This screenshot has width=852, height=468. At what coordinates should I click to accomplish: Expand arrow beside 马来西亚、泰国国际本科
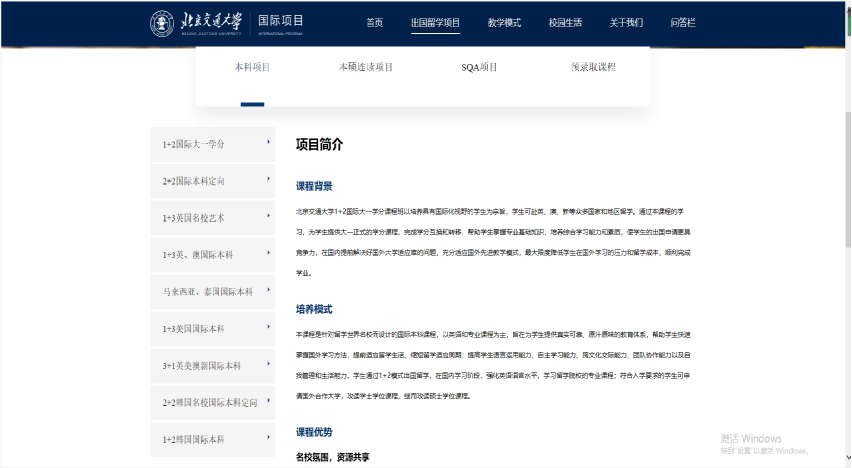268,290
